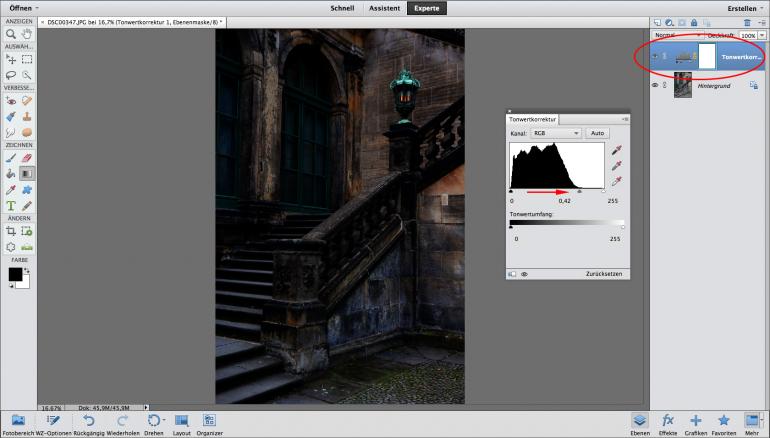Select the Tonwertkorrektur layer mask thumbnail
Image resolution: width=770 pixels, height=438 pixels.
coord(707,56)
